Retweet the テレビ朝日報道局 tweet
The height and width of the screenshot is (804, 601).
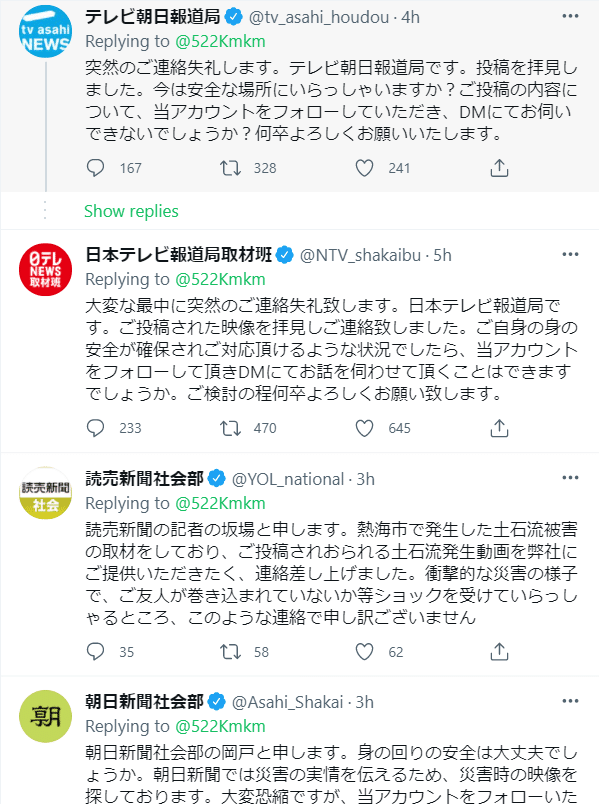[230, 168]
